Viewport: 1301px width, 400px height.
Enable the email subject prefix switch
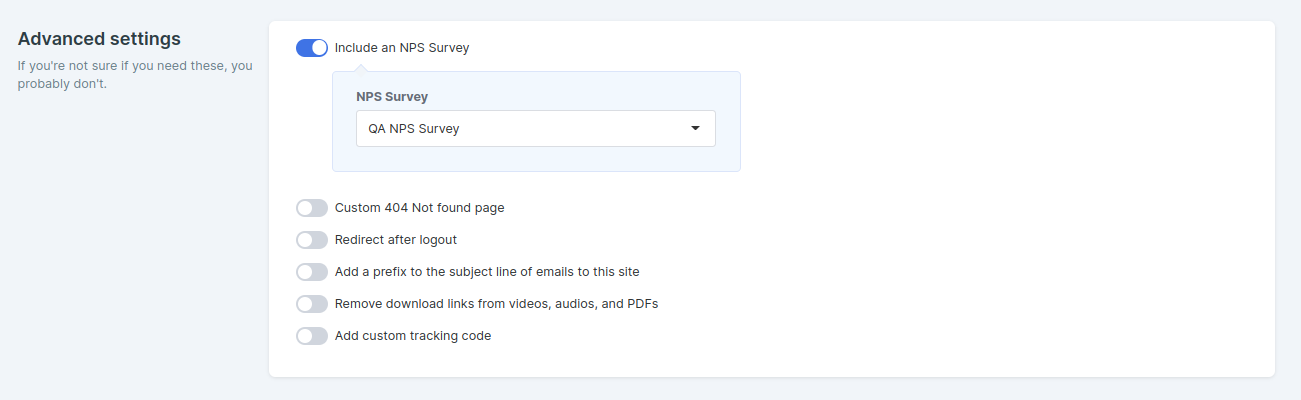pos(312,272)
